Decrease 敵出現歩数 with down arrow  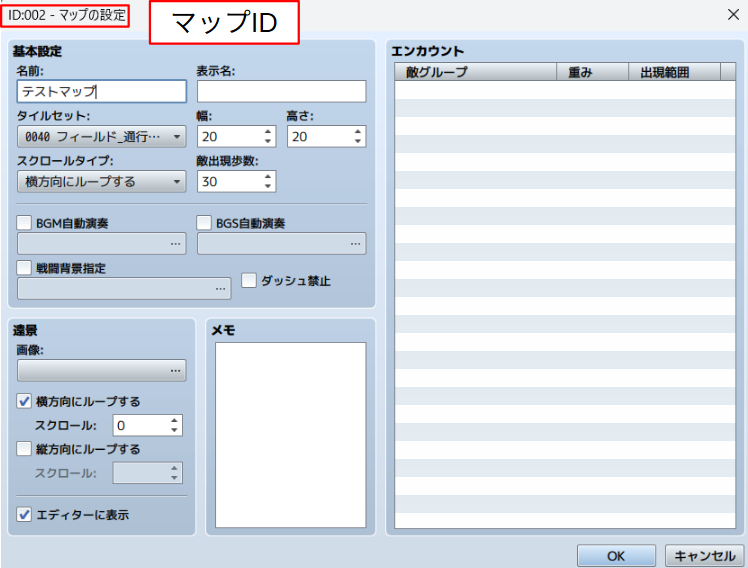click(x=268, y=186)
